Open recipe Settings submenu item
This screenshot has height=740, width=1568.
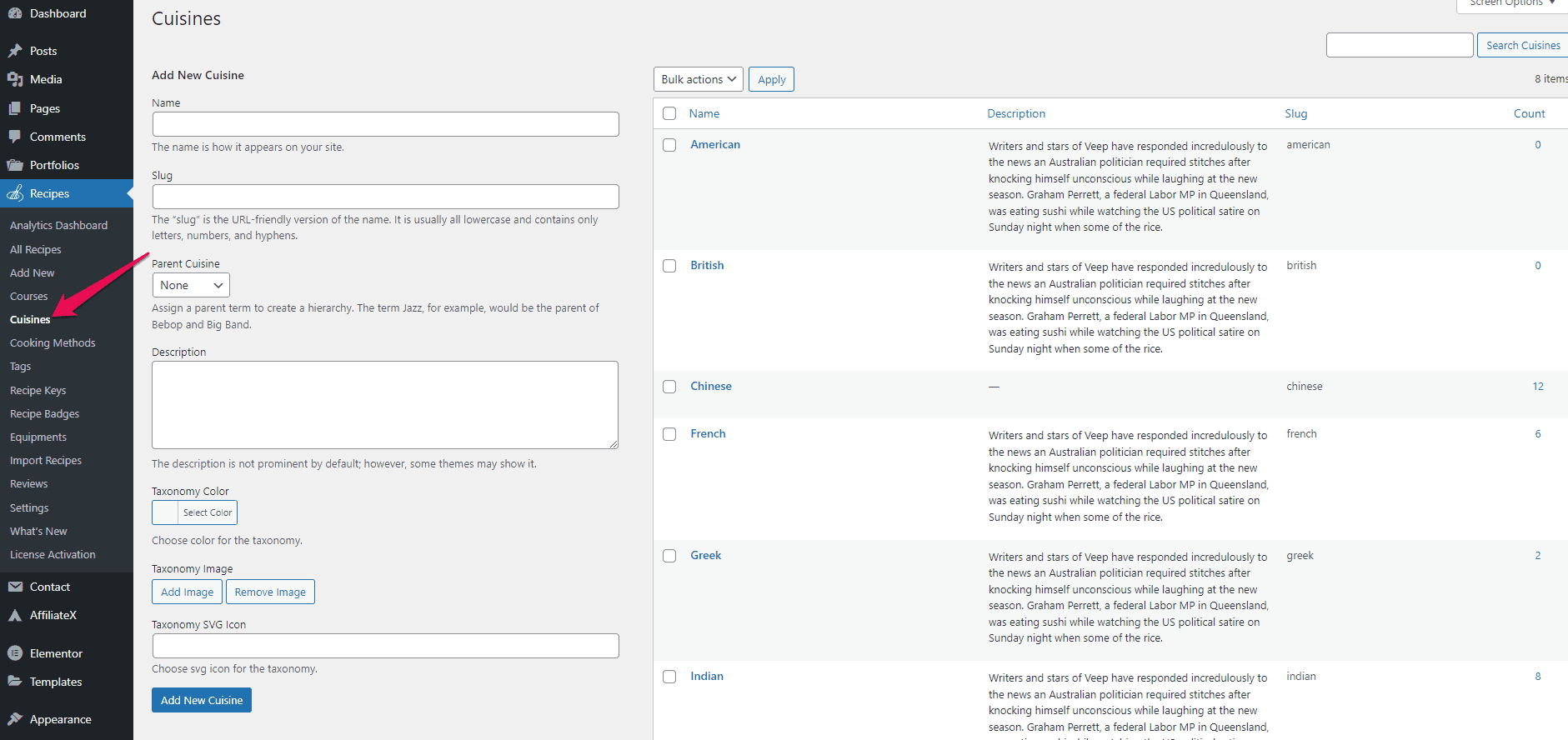pos(29,507)
